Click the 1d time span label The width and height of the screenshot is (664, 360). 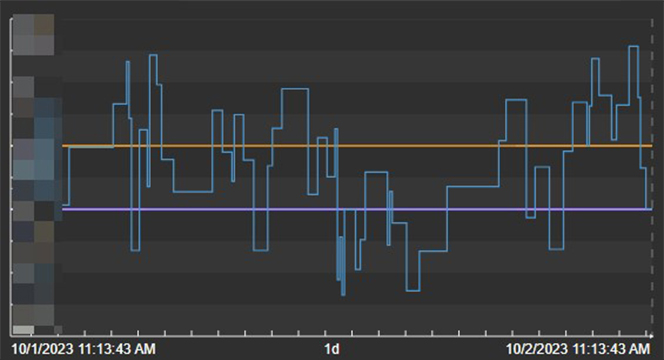[332, 349]
